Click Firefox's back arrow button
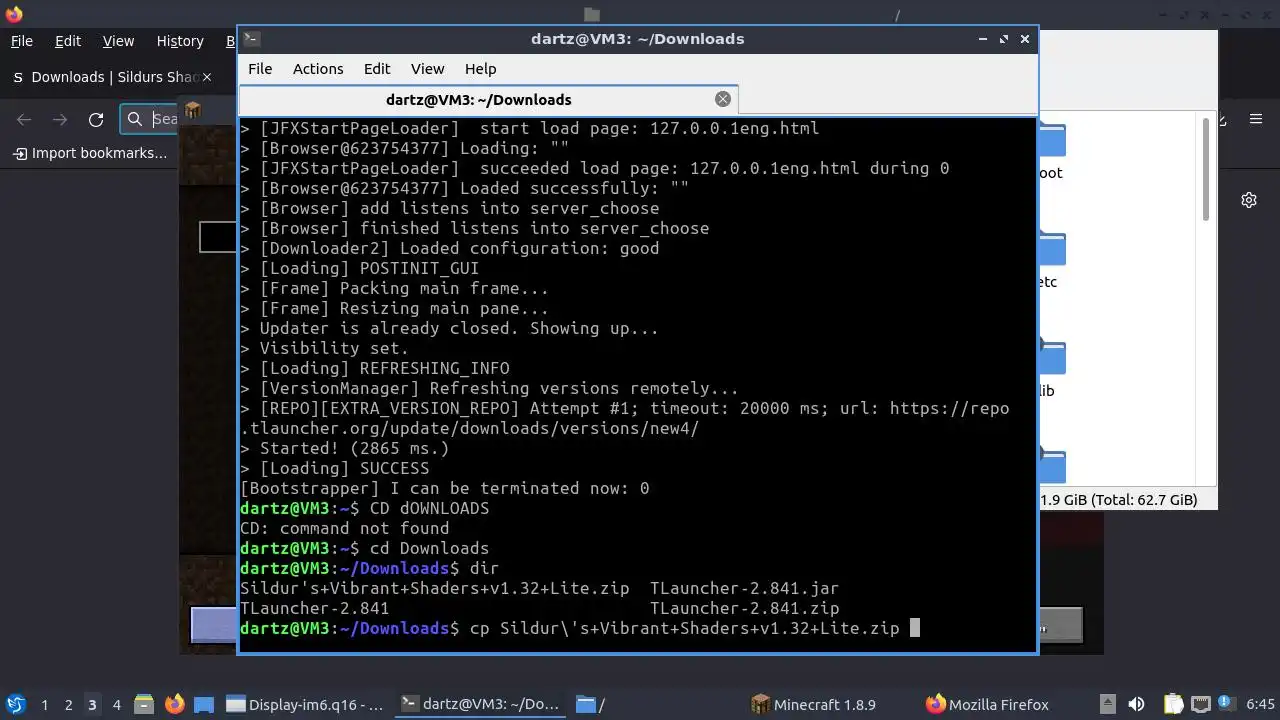 (x=24, y=119)
